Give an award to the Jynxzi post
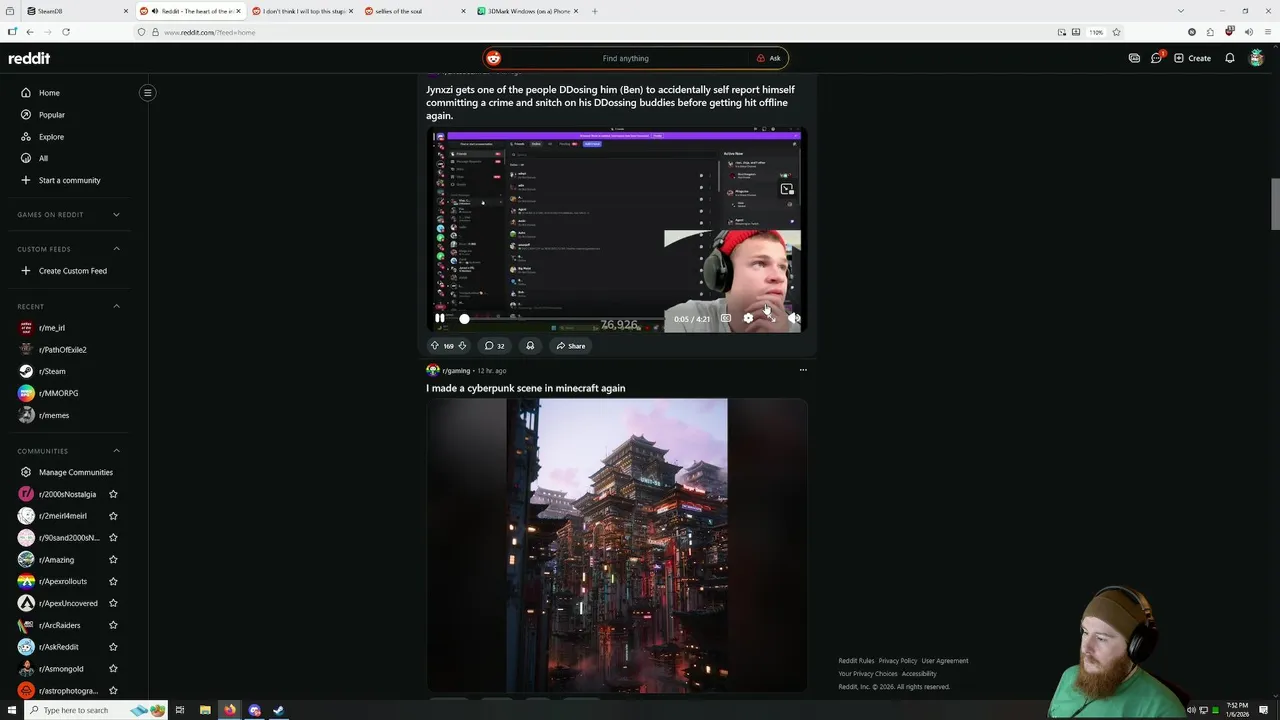The height and width of the screenshot is (720, 1280). [530, 345]
